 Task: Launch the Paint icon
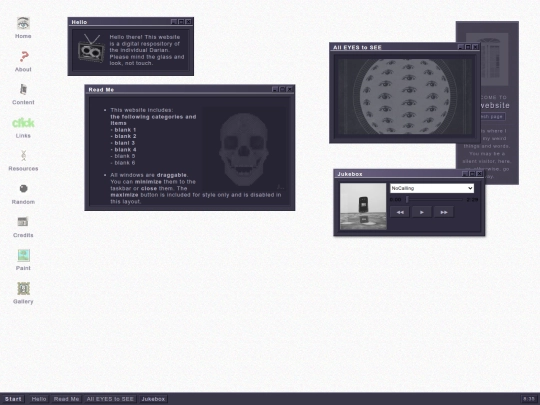pyautogui.click(x=23, y=255)
